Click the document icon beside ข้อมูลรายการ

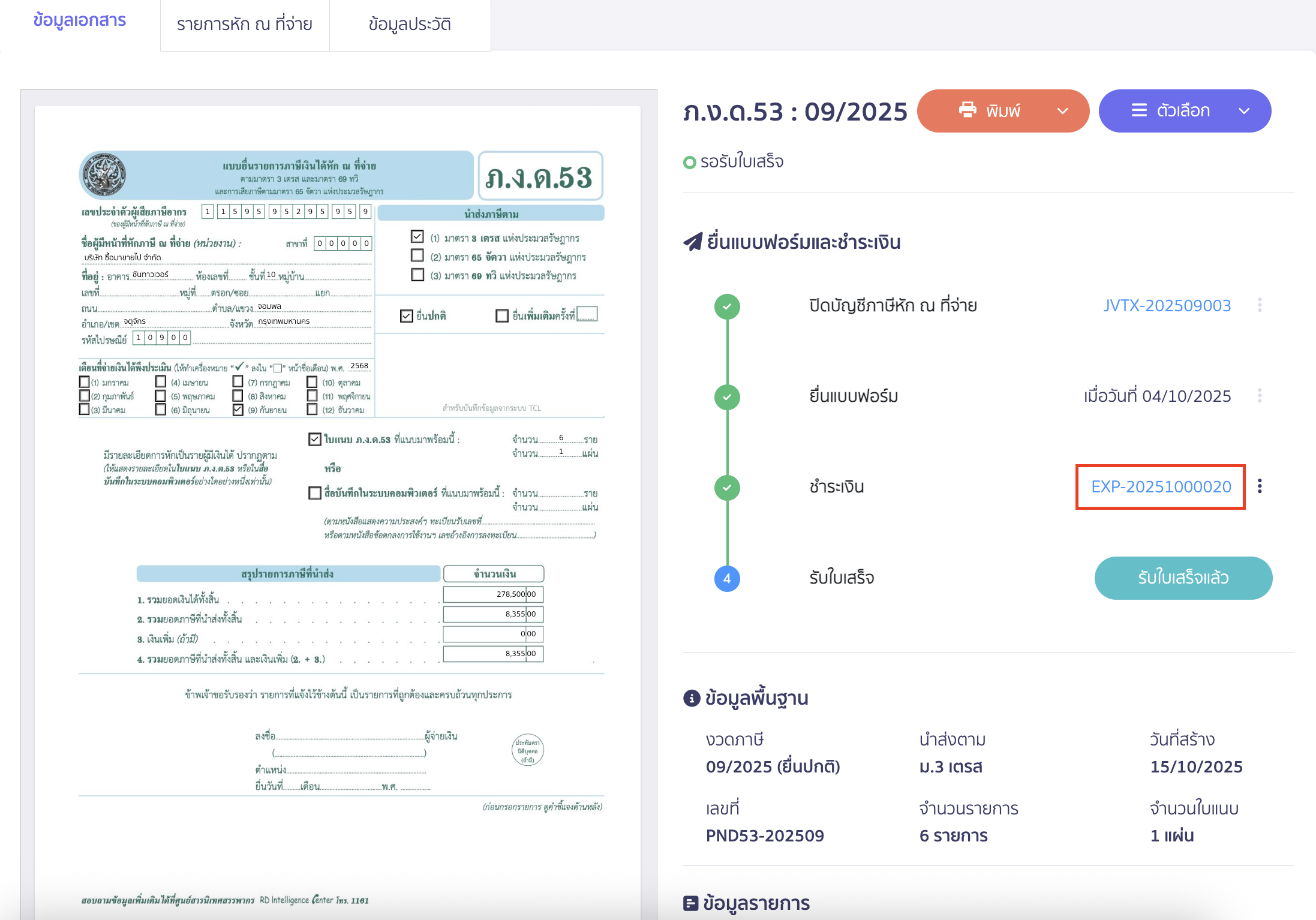click(x=690, y=903)
